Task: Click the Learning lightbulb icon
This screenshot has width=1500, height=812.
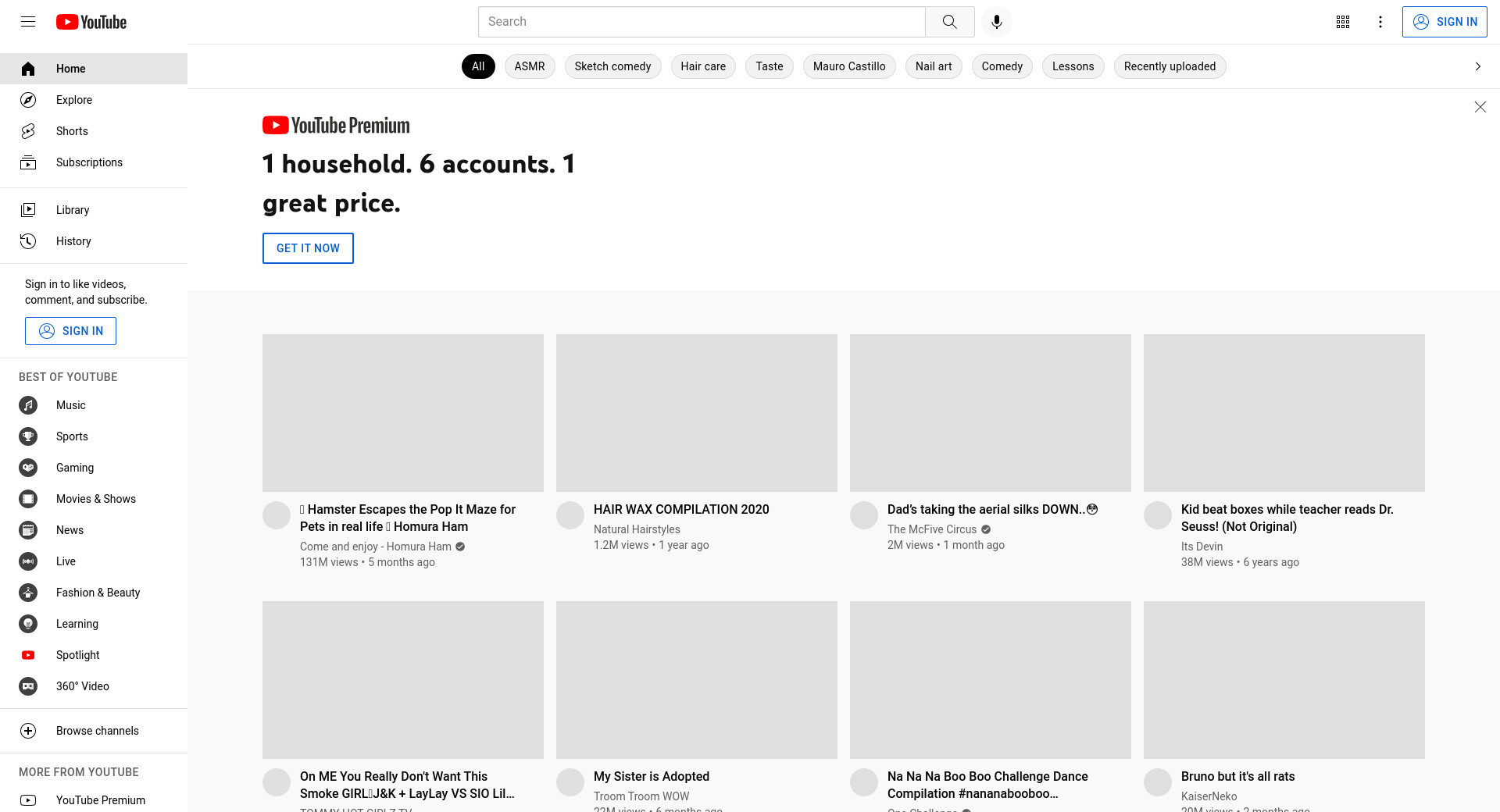Action: pos(28,624)
